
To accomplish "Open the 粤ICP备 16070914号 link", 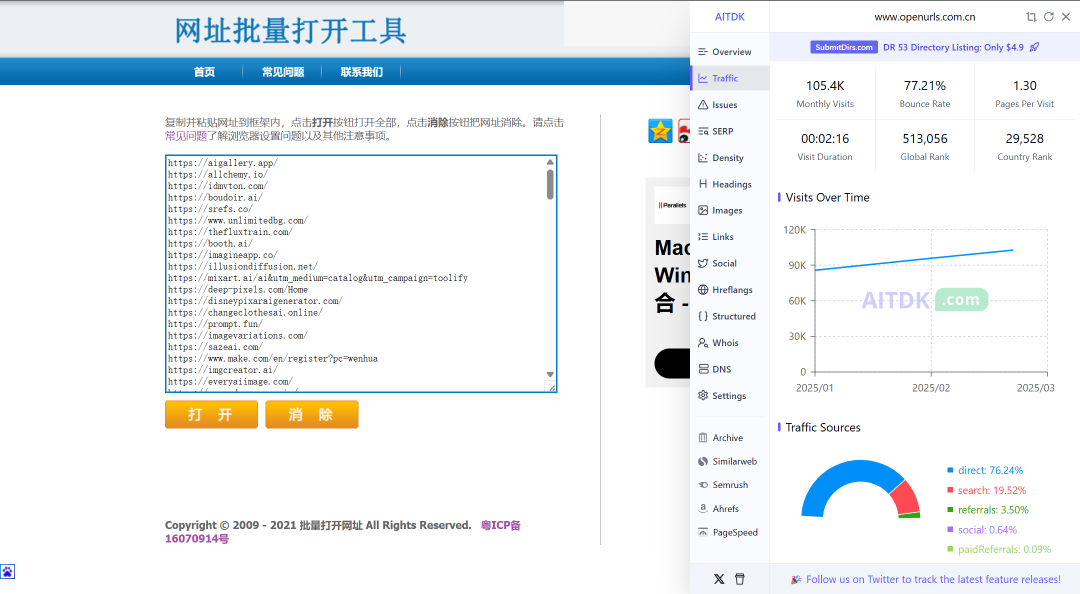I will [342, 532].
